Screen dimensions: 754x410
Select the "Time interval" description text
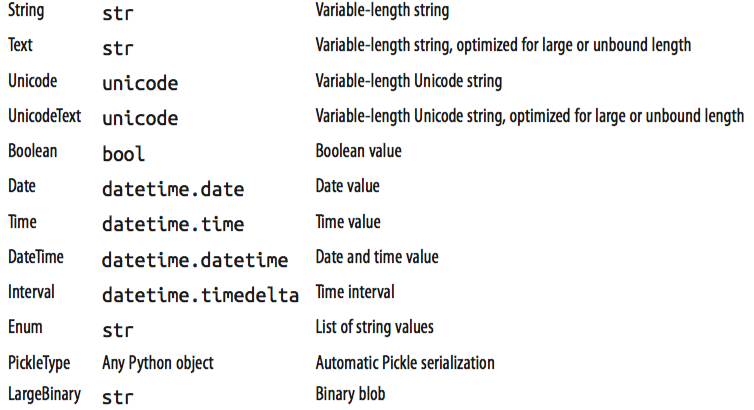[x=354, y=292]
